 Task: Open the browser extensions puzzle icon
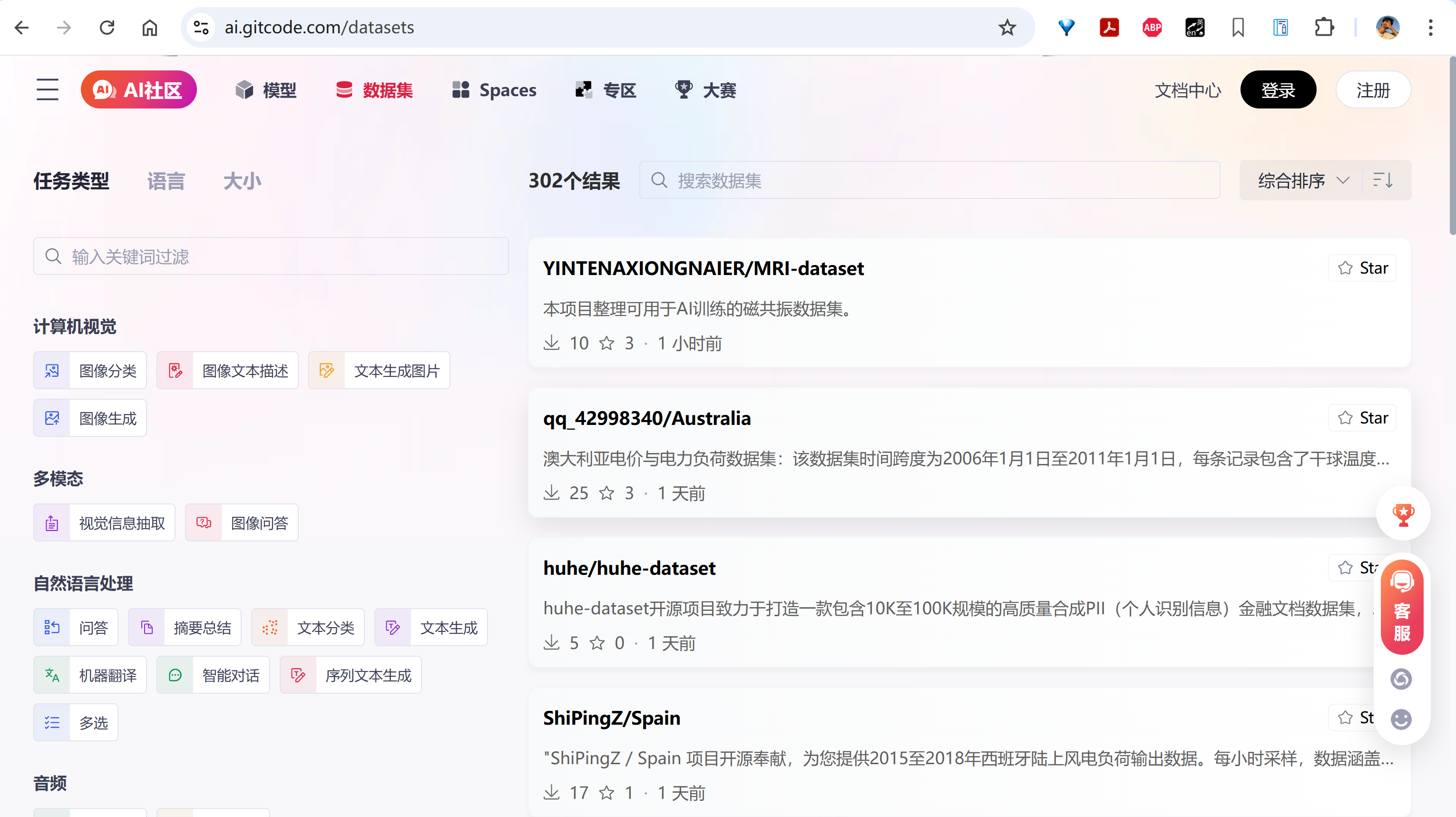click(x=1324, y=27)
